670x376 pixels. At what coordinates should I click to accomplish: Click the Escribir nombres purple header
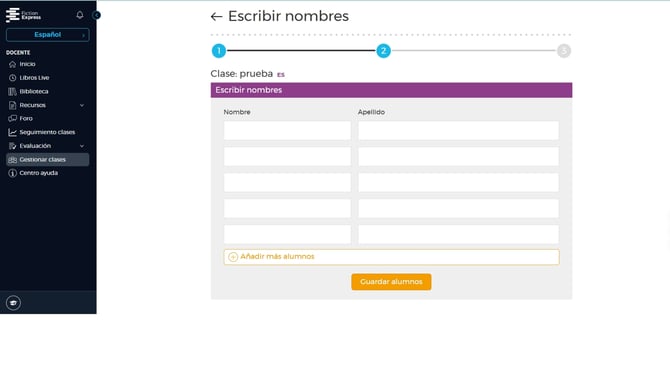[x=391, y=90]
